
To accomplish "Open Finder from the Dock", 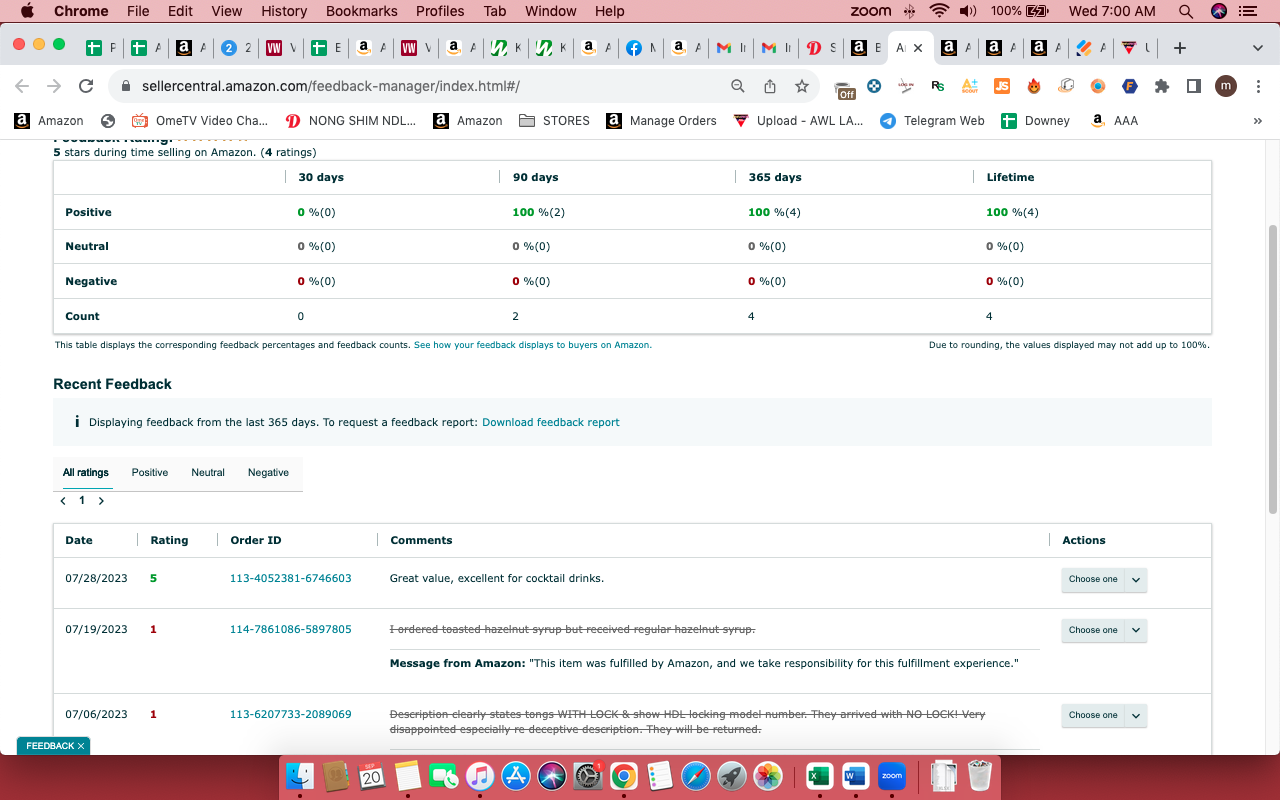I will (300, 775).
